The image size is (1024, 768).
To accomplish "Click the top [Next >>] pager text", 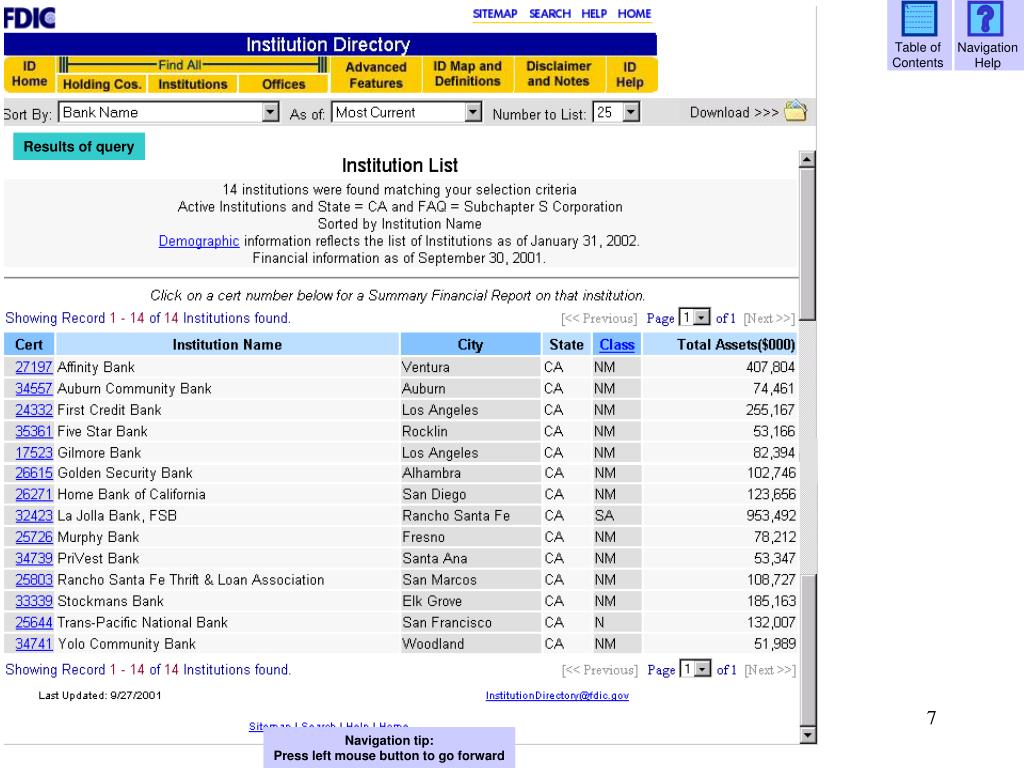I will (x=769, y=318).
